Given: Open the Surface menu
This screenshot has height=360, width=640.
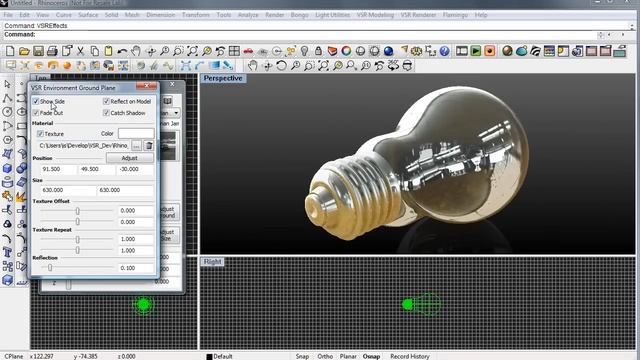Looking at the screenshot, I should point(88,15).
